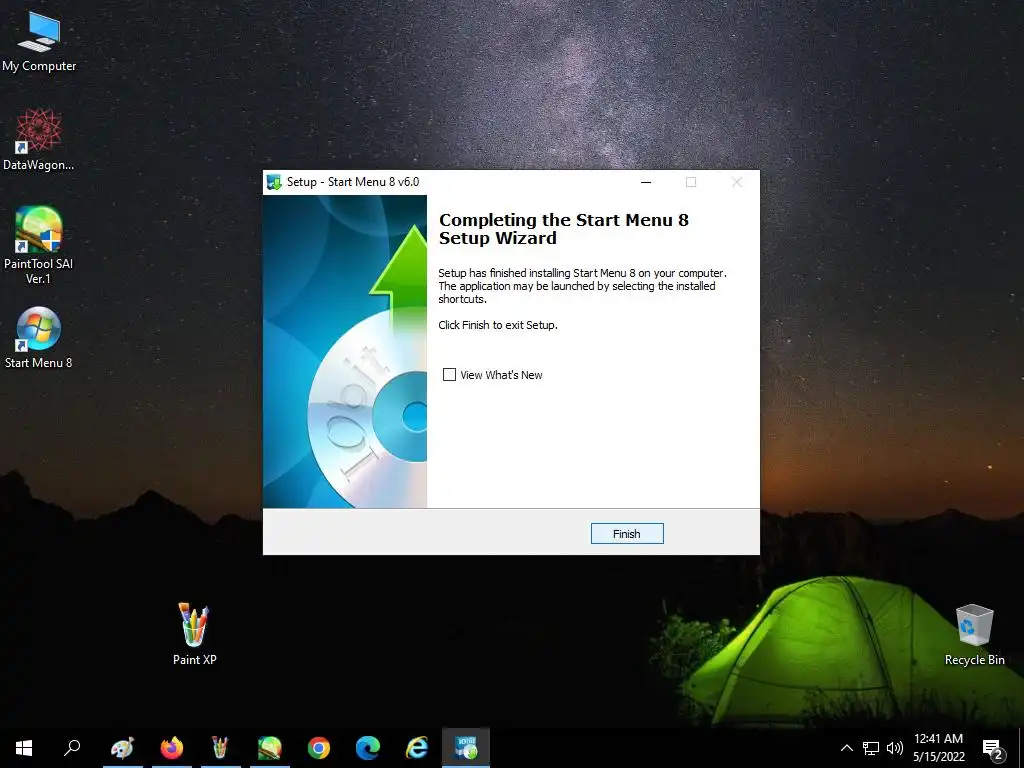This screenshot has height=768, width=1024.
Task: Open PaintTool SAI icon on taskbar
Action: [270, 748]
